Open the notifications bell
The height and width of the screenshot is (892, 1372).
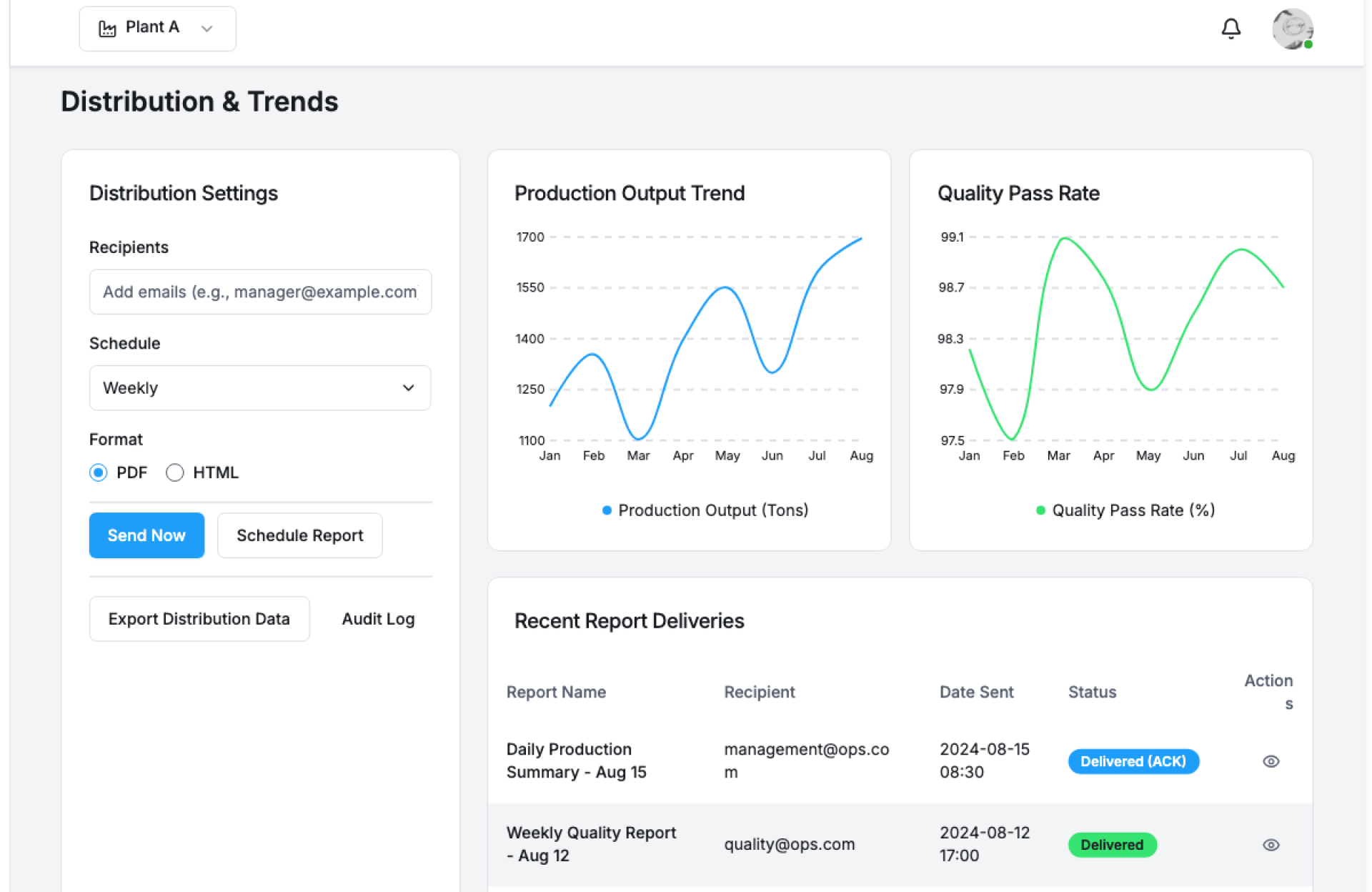pyautogui.click(x=1231, y=29)
